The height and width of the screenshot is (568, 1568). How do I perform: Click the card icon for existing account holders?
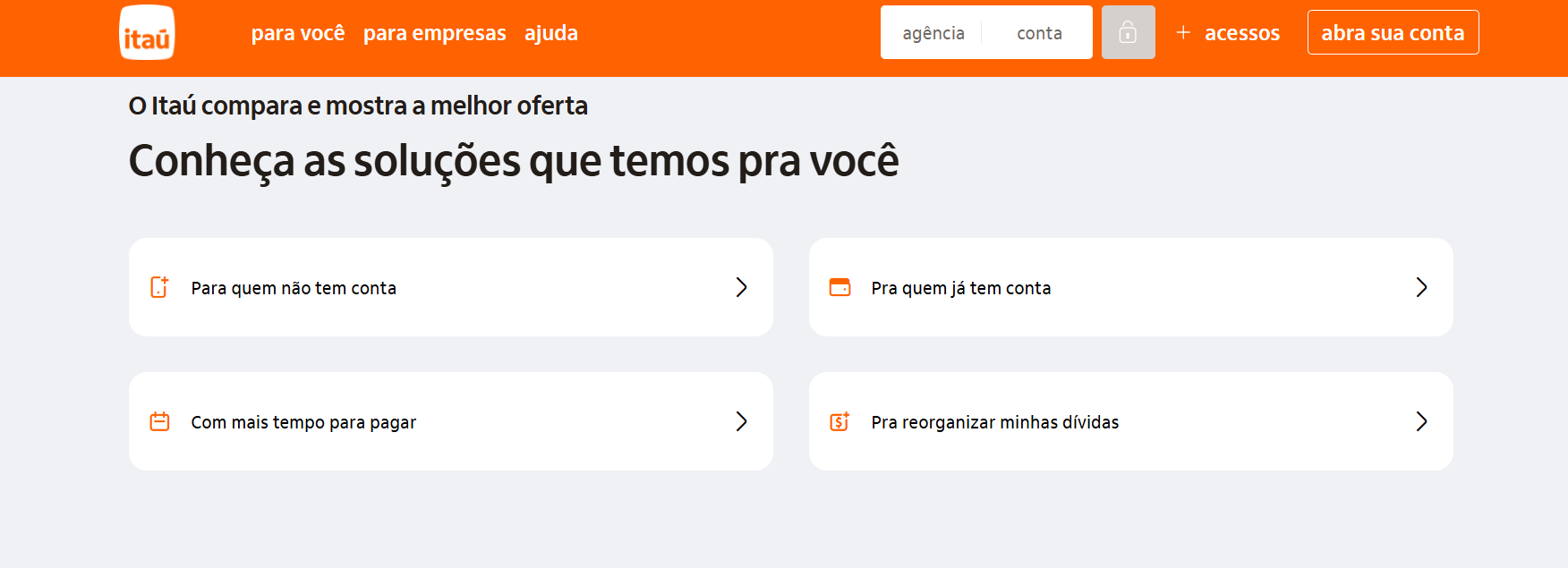[839, 287]
